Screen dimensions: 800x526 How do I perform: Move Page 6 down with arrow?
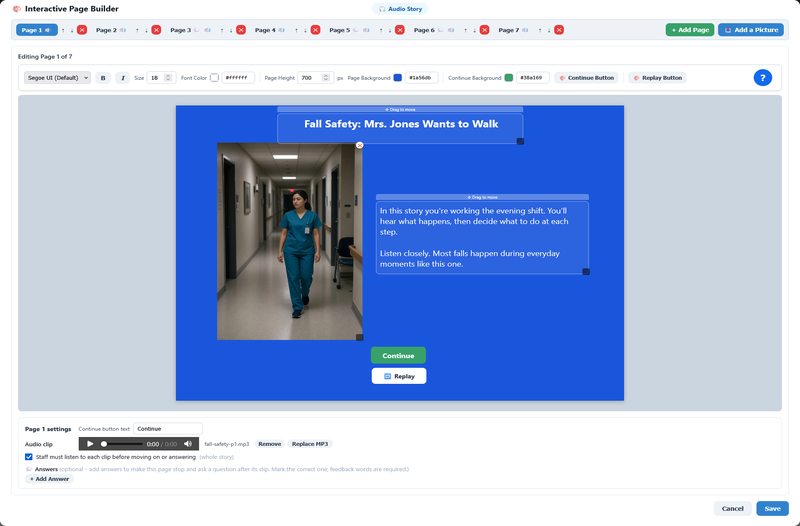[x=475, y=30]
